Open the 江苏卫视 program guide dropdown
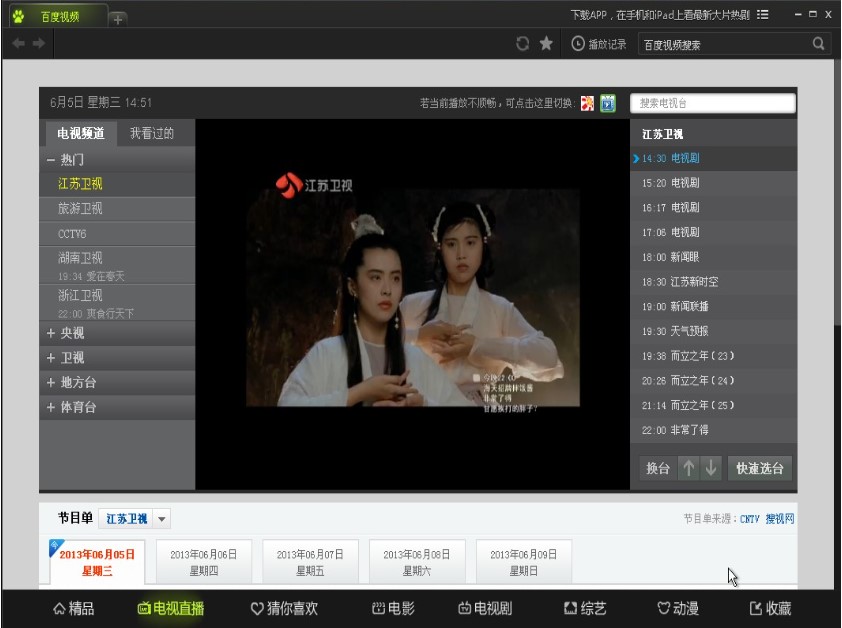The width and height of the screenshot is (842, 628). [135, 519]
